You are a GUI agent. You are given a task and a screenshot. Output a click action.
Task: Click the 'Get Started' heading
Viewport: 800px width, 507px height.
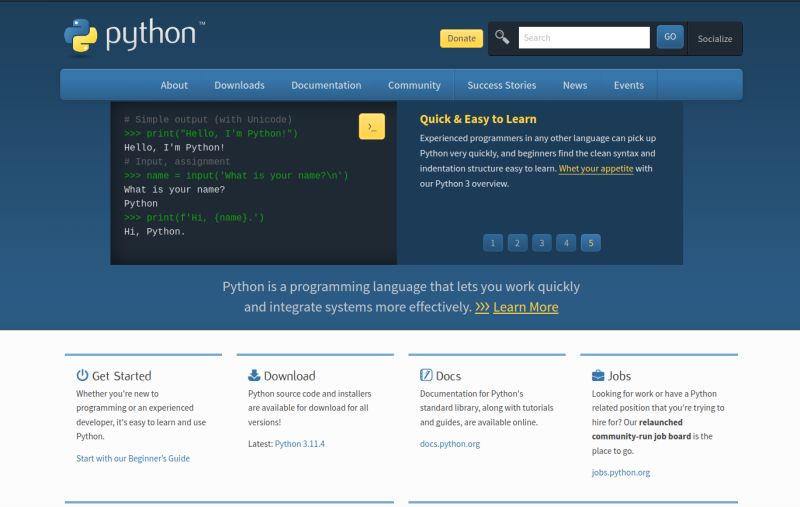(x=121, y=376)
